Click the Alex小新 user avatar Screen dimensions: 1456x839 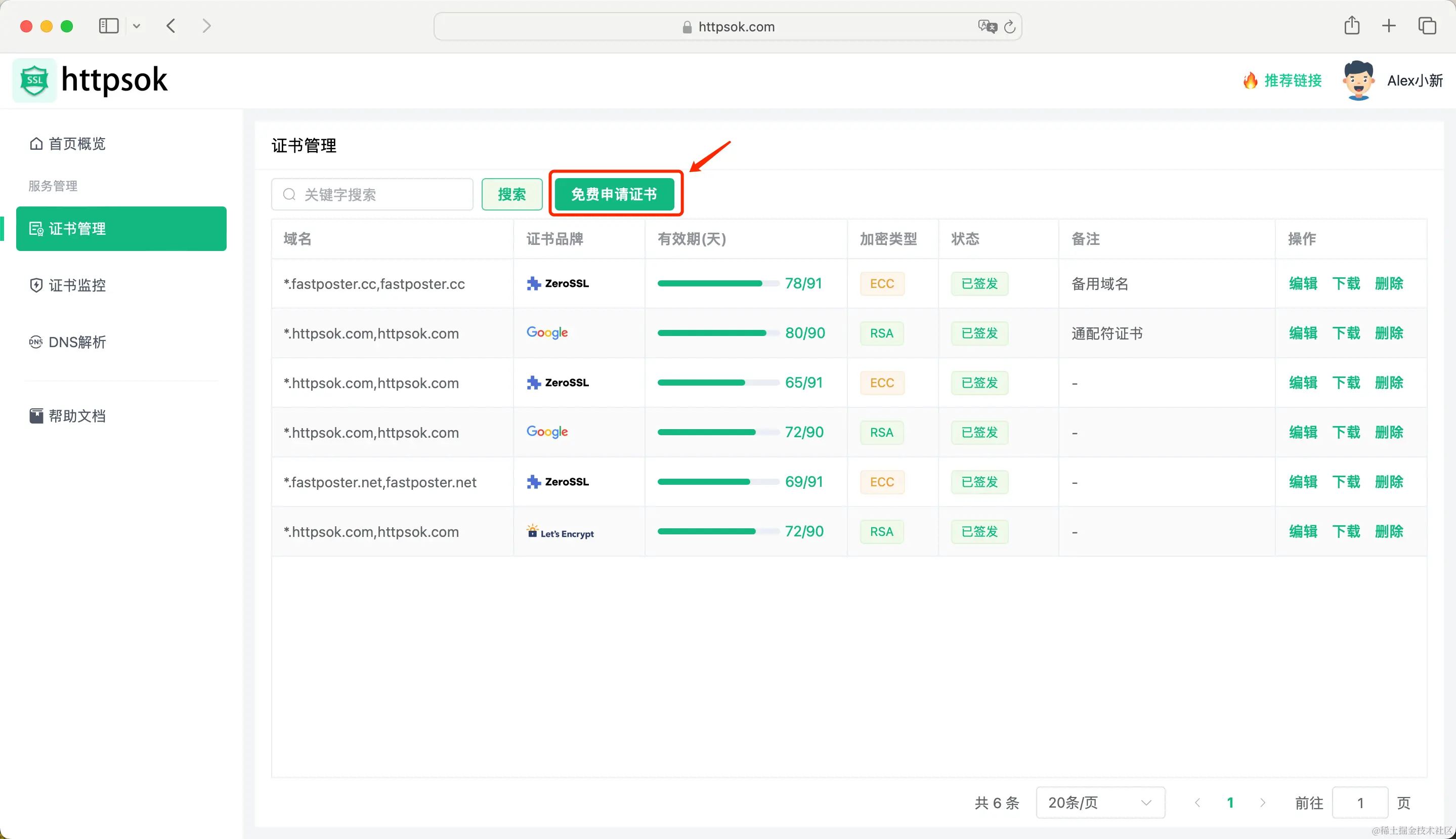click(1358, 80)
